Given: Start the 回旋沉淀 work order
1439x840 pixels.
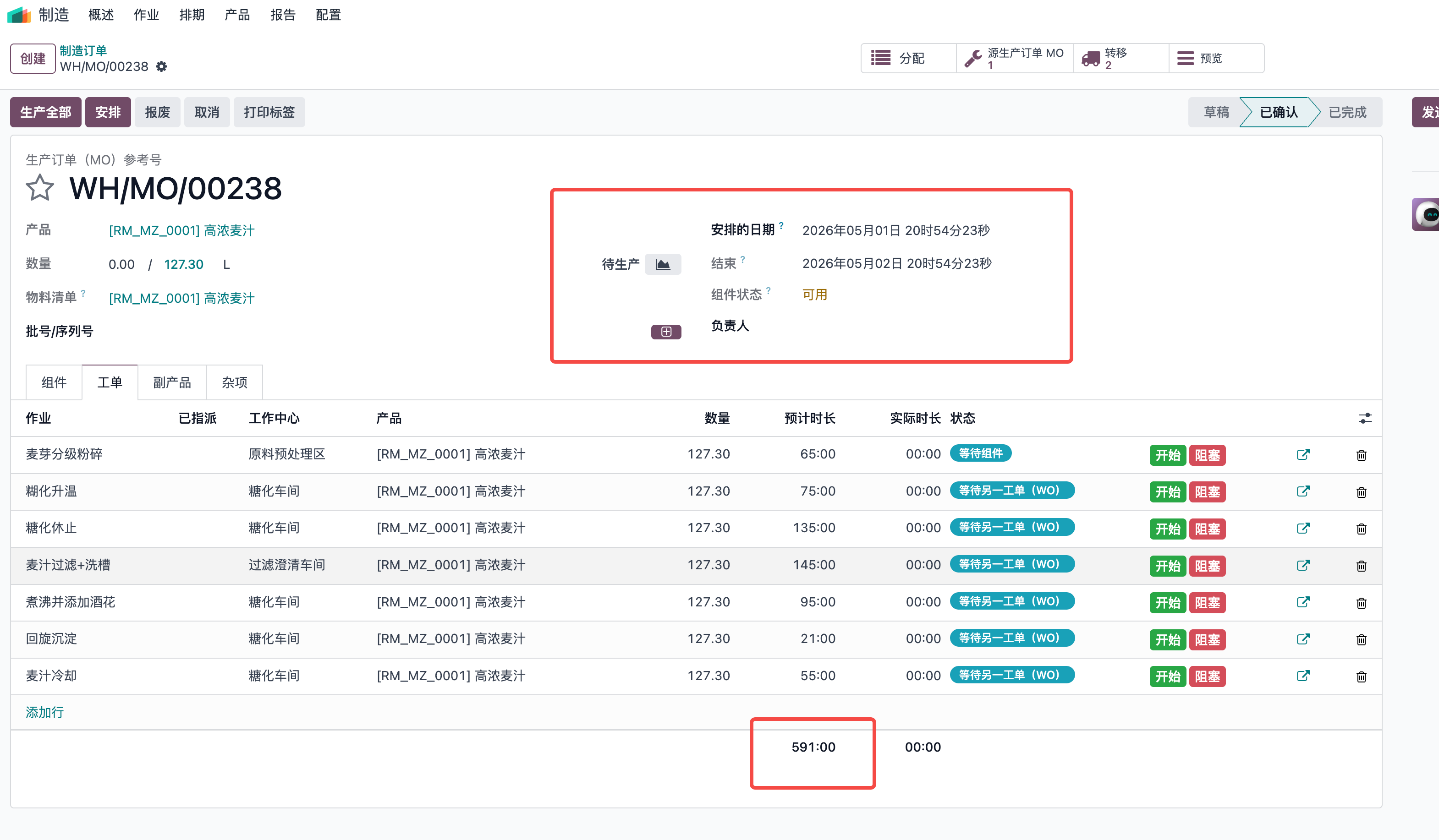Looking at the screenshot, I should [x=1168, y=640].
